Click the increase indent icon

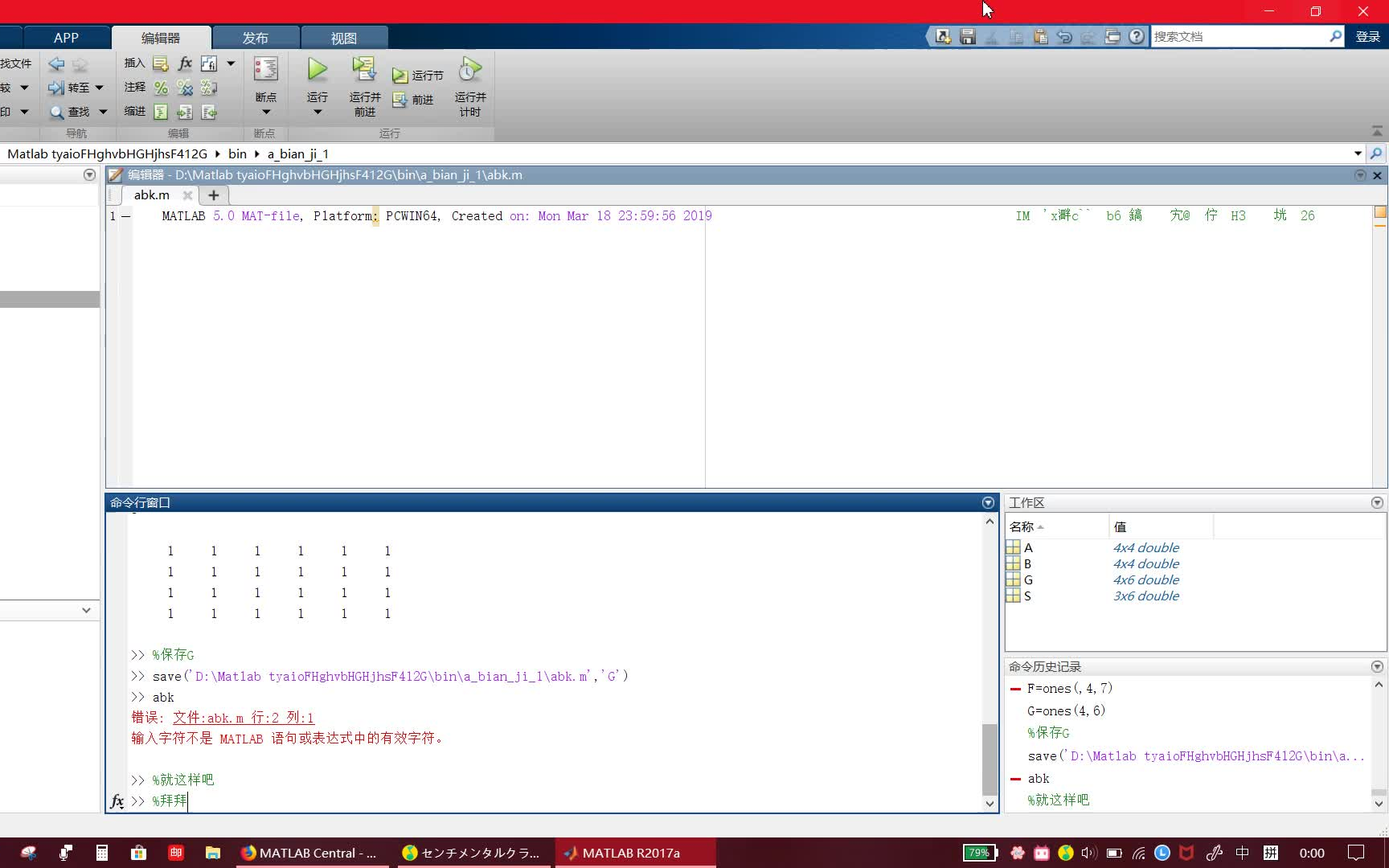point(185,112)
